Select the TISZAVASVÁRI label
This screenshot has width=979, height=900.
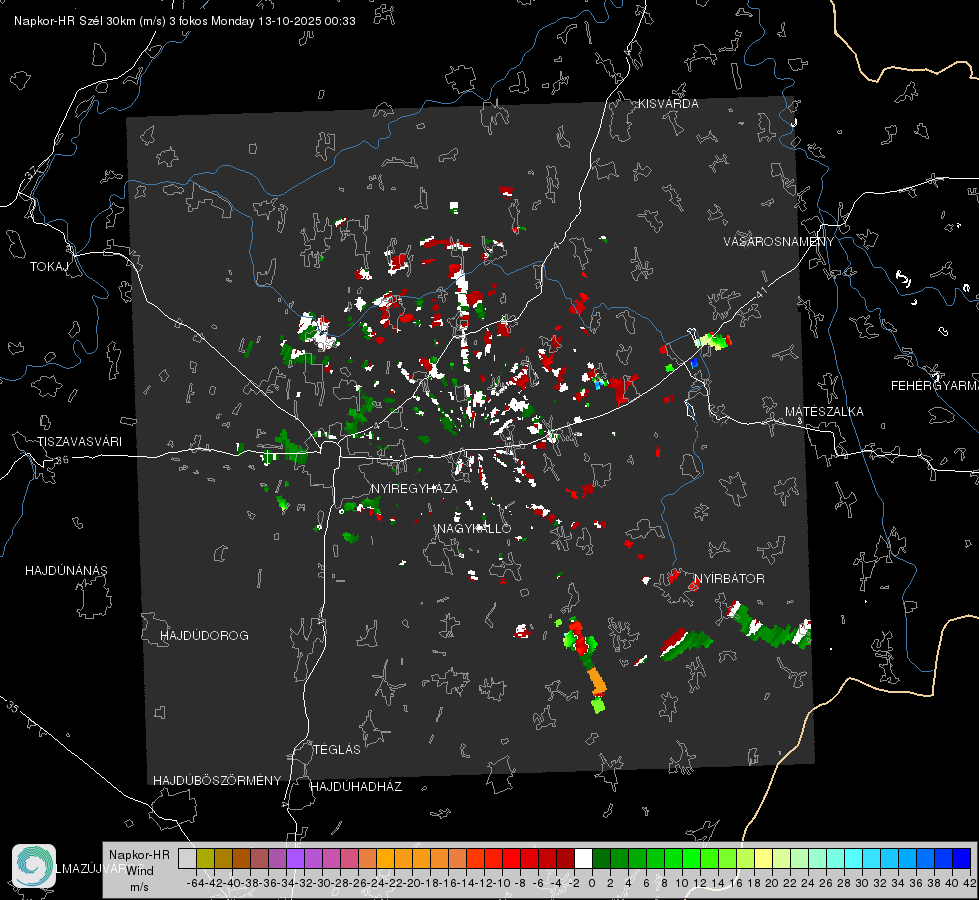[79, 442]
